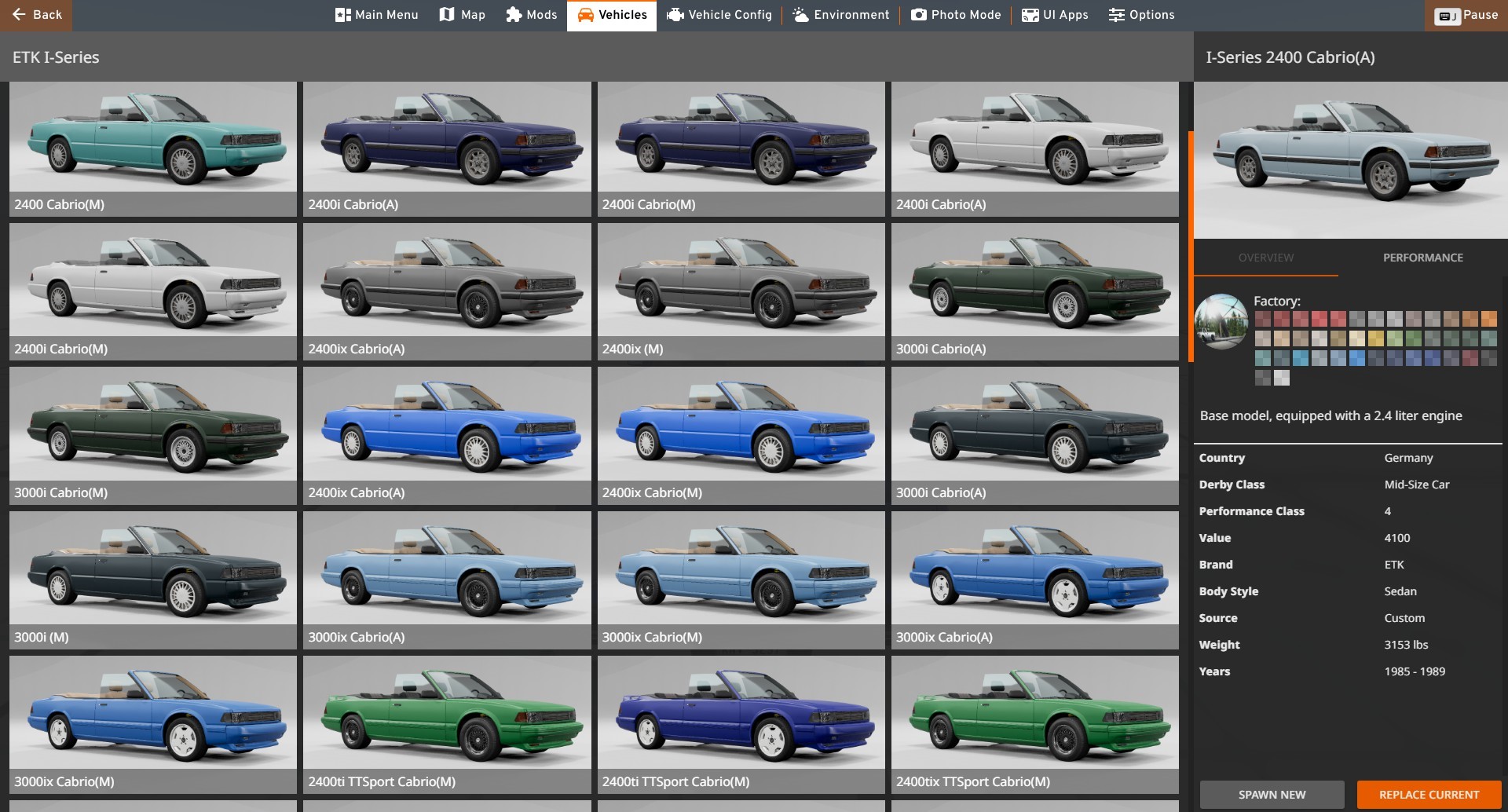1508x812 pixels.
Task: Click the Weight value 3153 lbs
Action: click(1406, 645)
